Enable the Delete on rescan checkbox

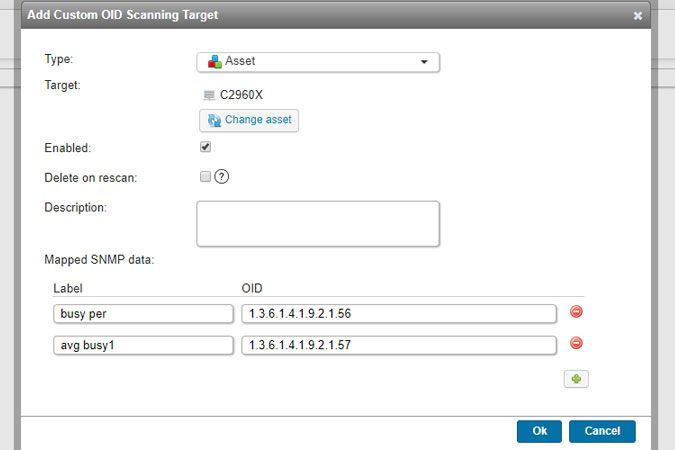click(x=205, y=177)
